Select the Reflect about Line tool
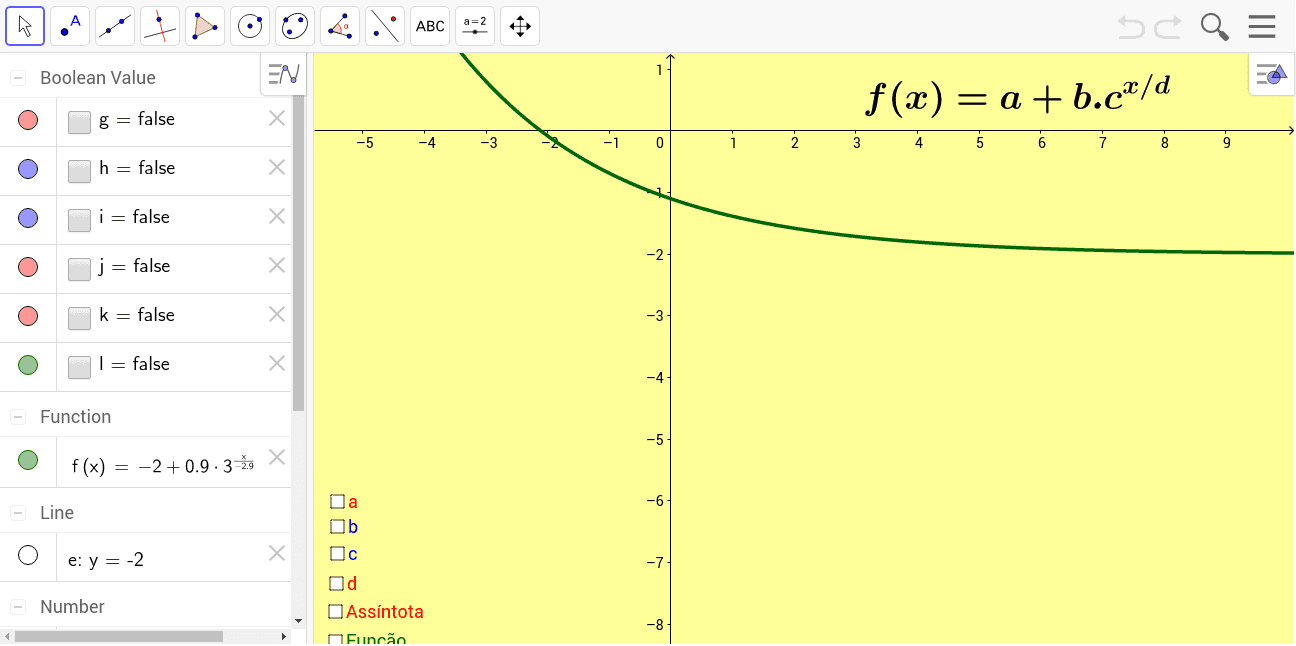Screen dimensions: 1296x646 tap(385, 27)
